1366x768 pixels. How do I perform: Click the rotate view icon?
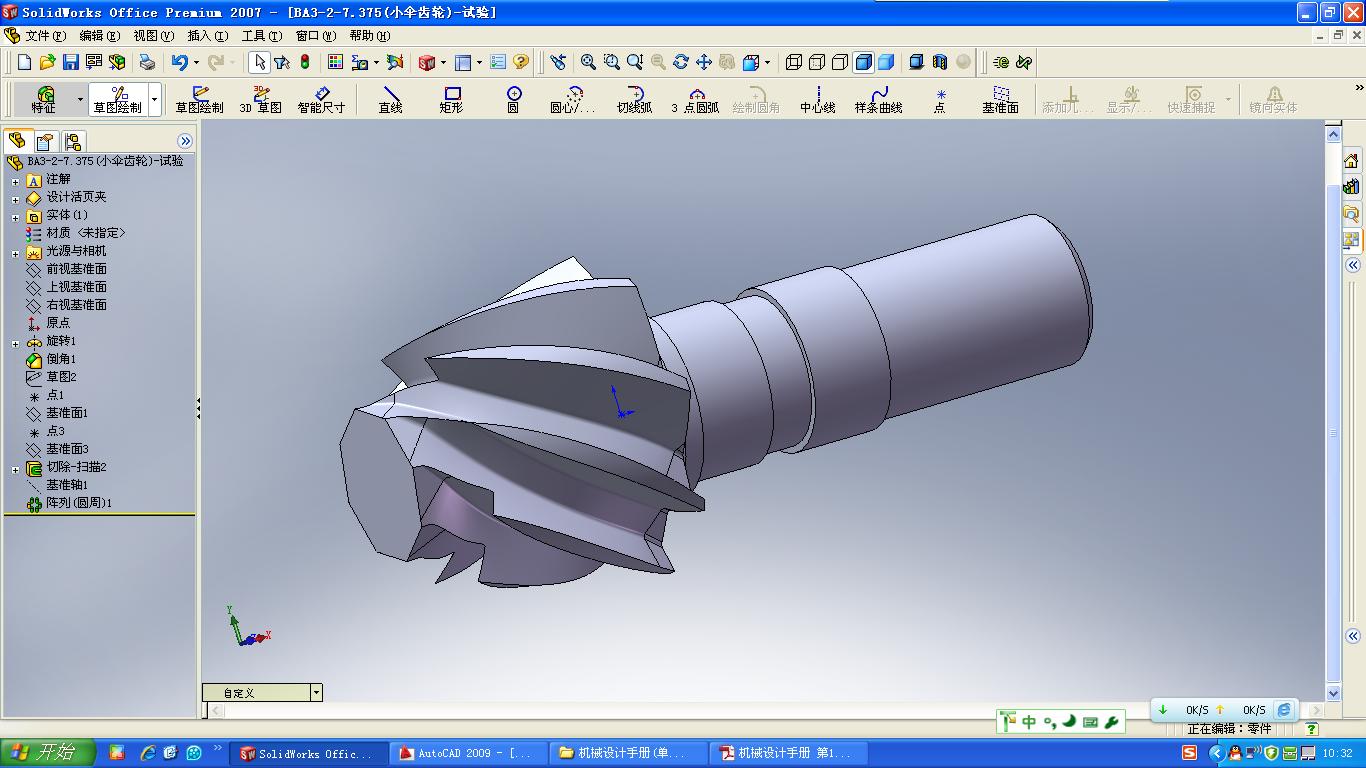coord(681,62)
